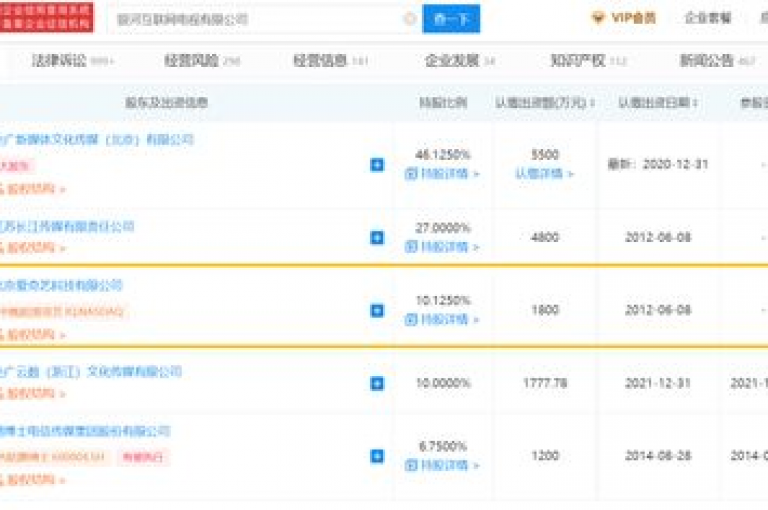Select the date 2021-12-31 in 1777.78 row
Image resolution: width=768 pixels, height=510 pixels.
point(658,383)
